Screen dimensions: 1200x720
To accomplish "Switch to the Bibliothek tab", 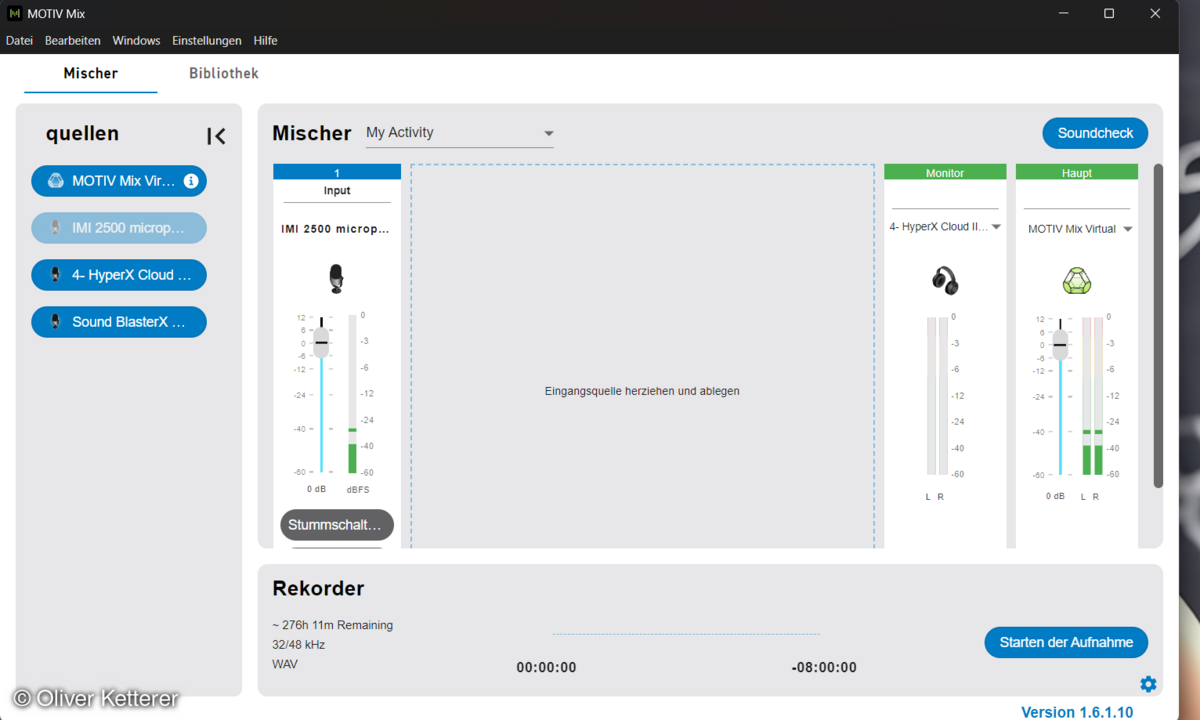I will point(224,73).
